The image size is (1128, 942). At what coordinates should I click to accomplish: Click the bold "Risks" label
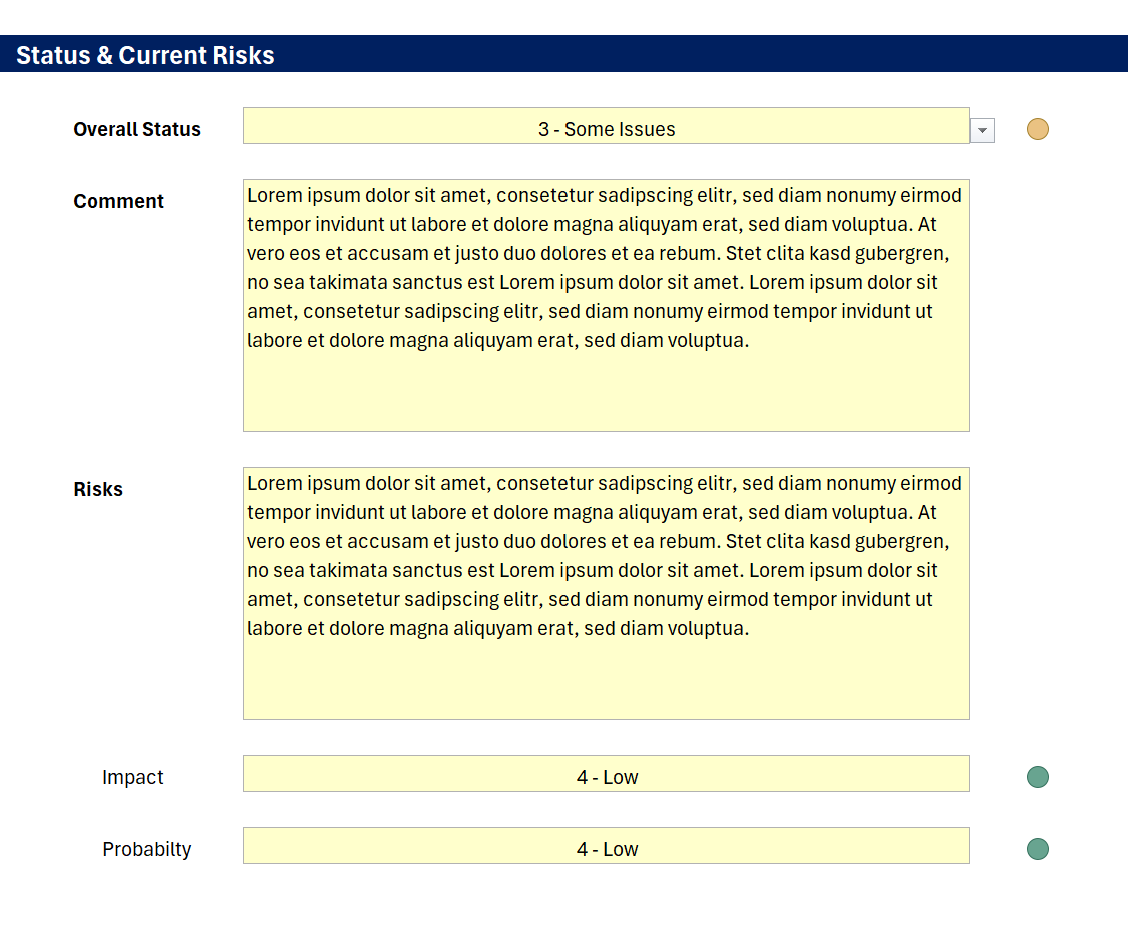tap(98, 489)
